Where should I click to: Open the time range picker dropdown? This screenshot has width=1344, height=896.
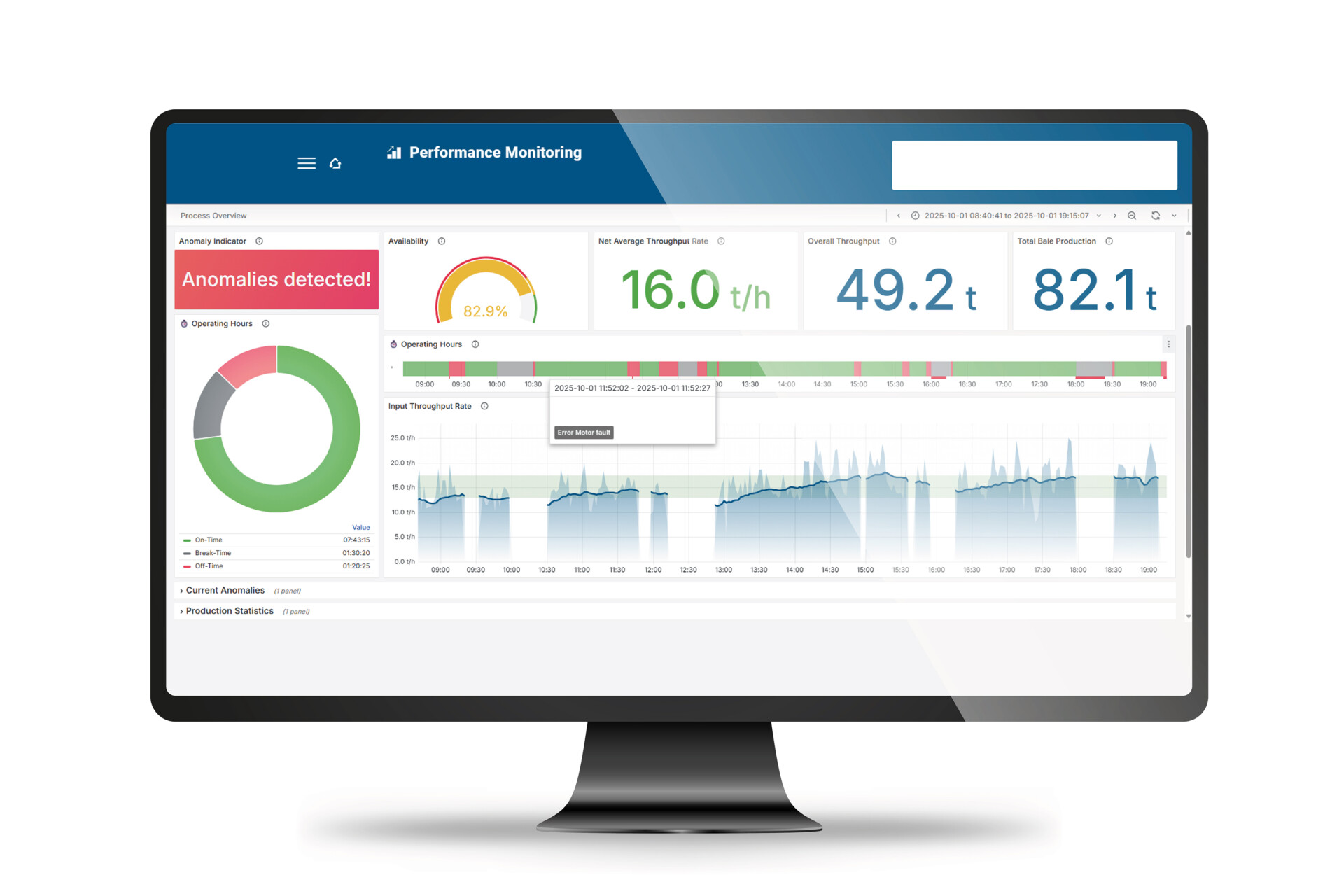click(x=1007, y=216)
